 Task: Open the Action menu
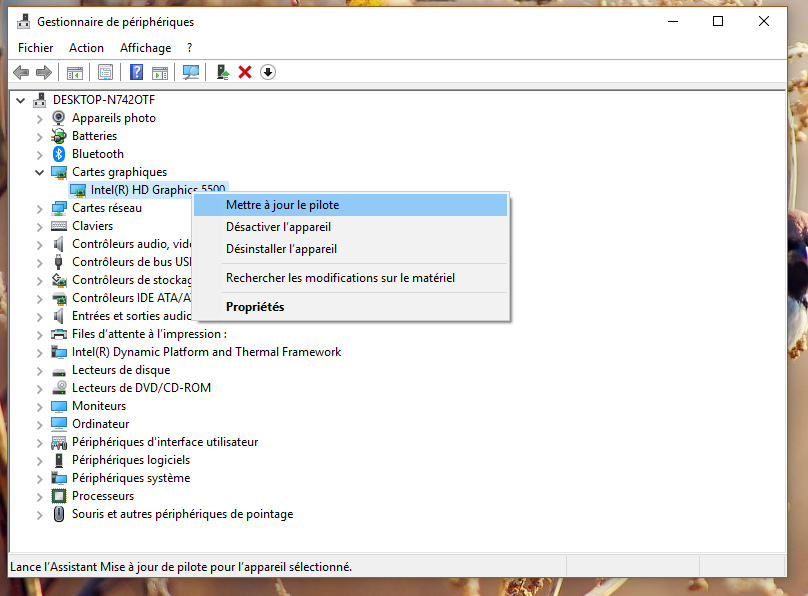coord(87,48)
